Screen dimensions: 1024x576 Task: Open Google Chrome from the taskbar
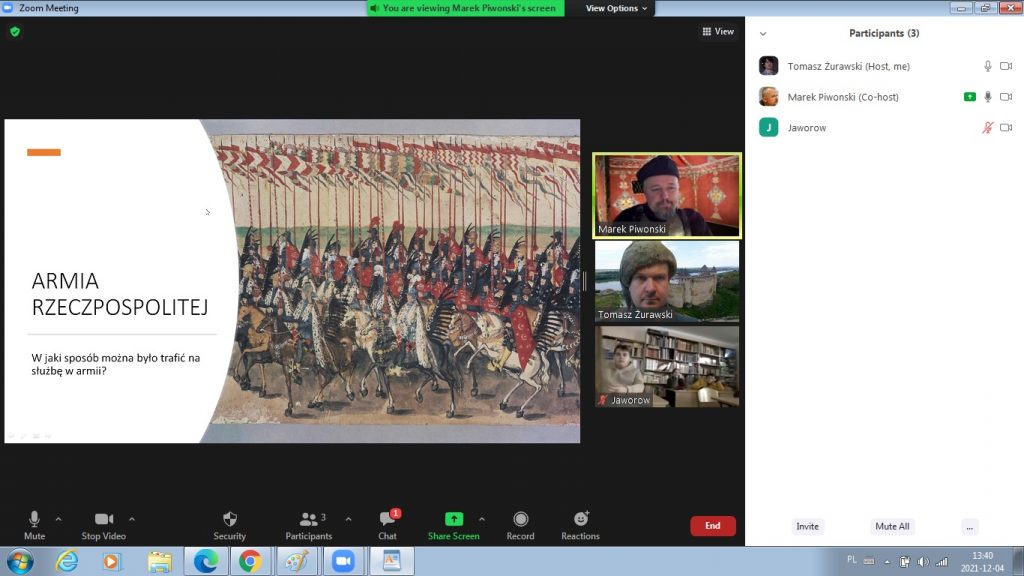(x=250, y=561)
